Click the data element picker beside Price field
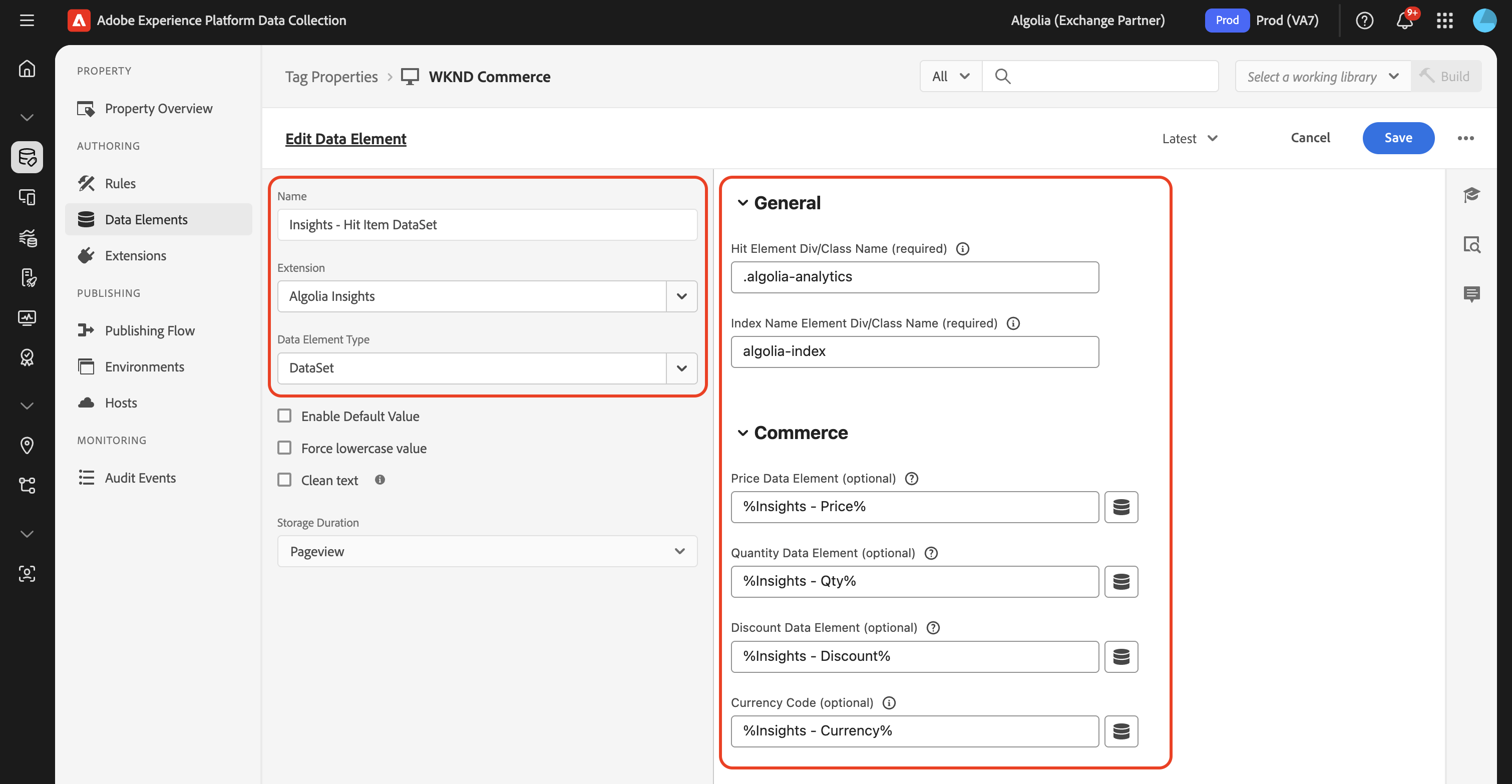 coord(1120,507)
